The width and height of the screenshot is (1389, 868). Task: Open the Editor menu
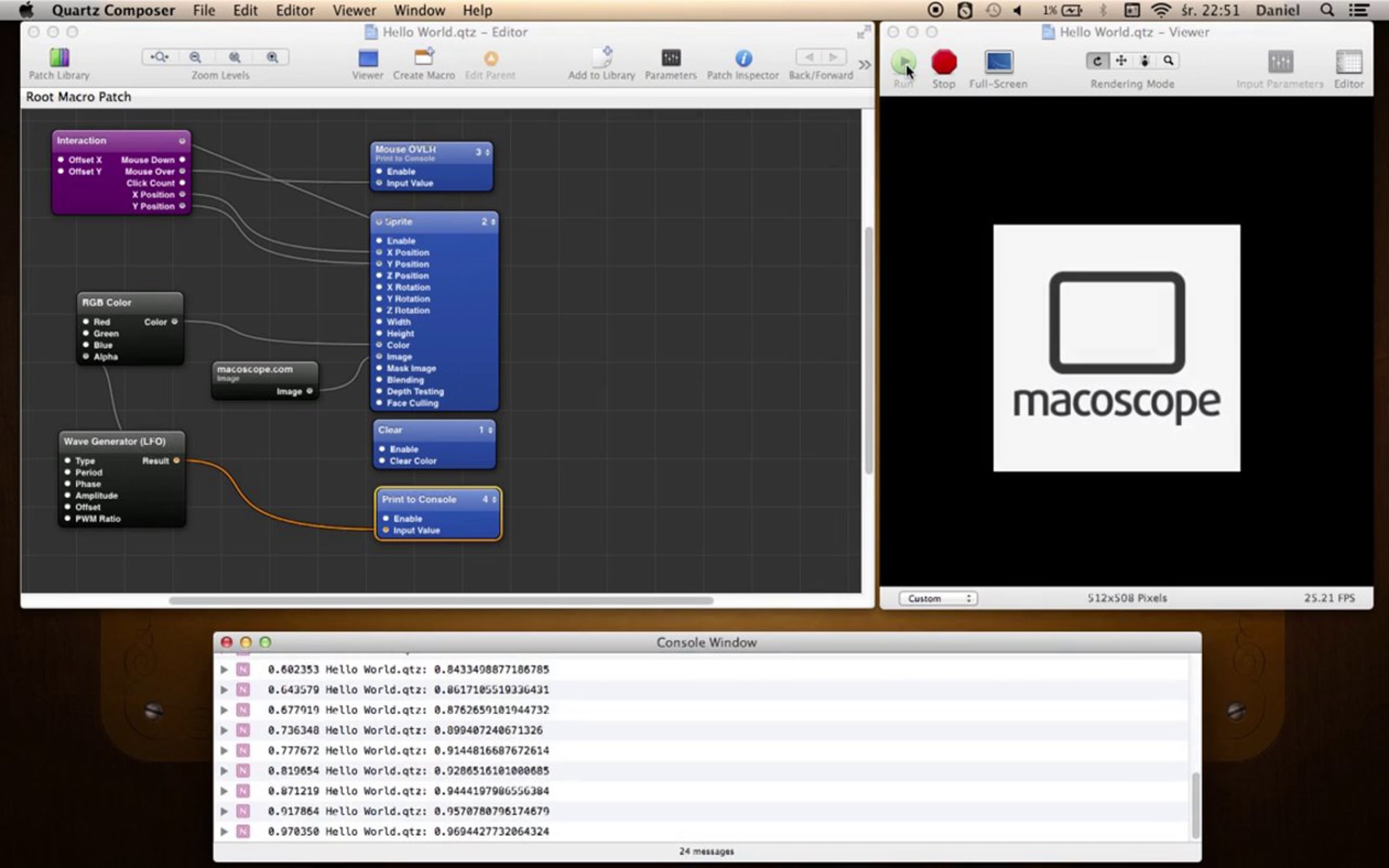click(x=295, y=10)
